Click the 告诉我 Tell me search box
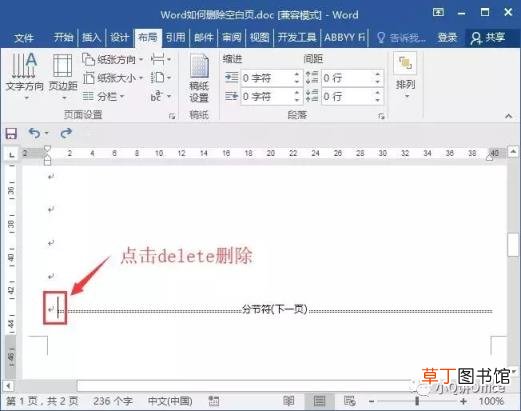The image size is (521, 411). pos(401,38)
